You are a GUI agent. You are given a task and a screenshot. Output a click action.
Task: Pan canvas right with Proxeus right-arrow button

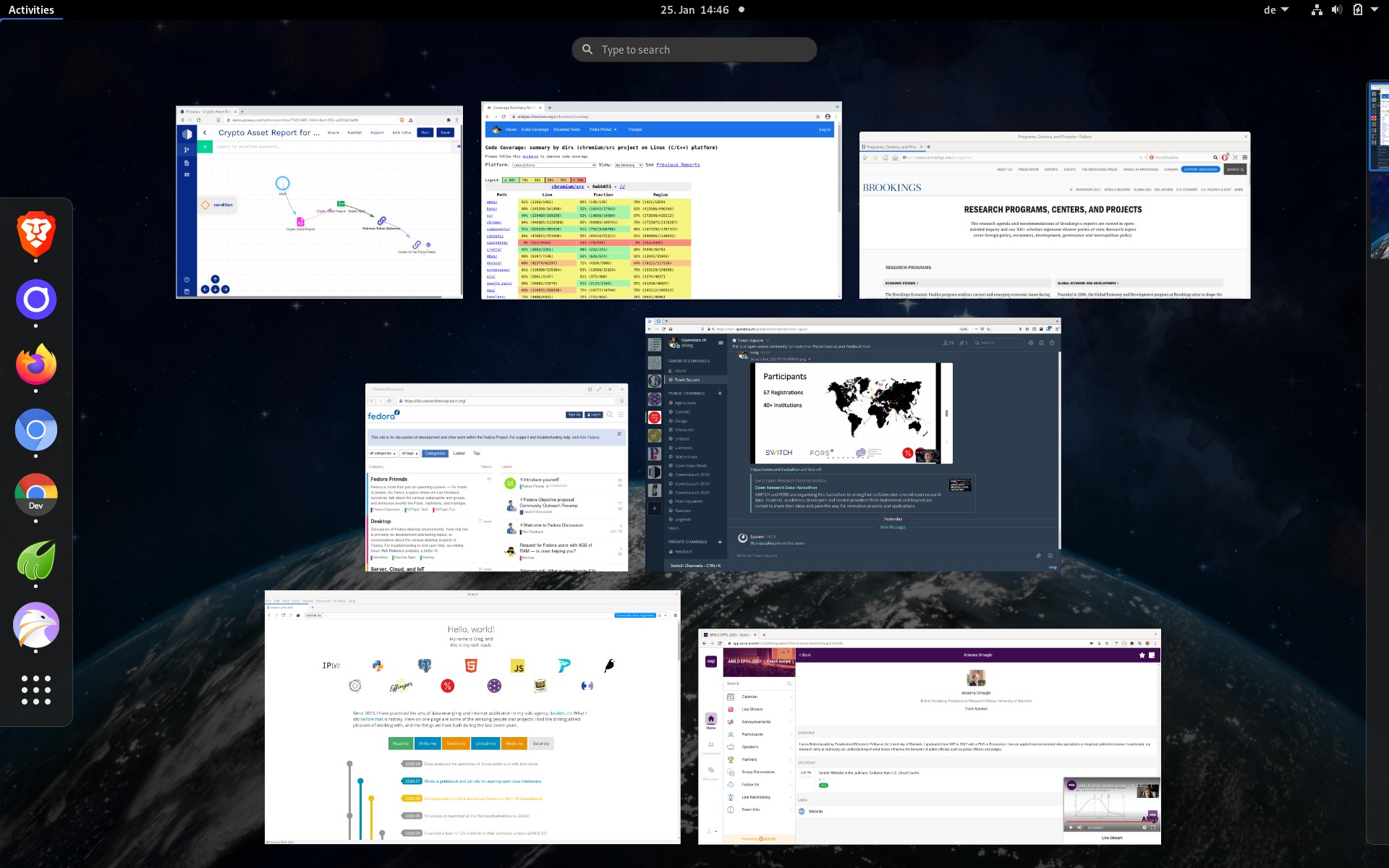coord(225,289)
